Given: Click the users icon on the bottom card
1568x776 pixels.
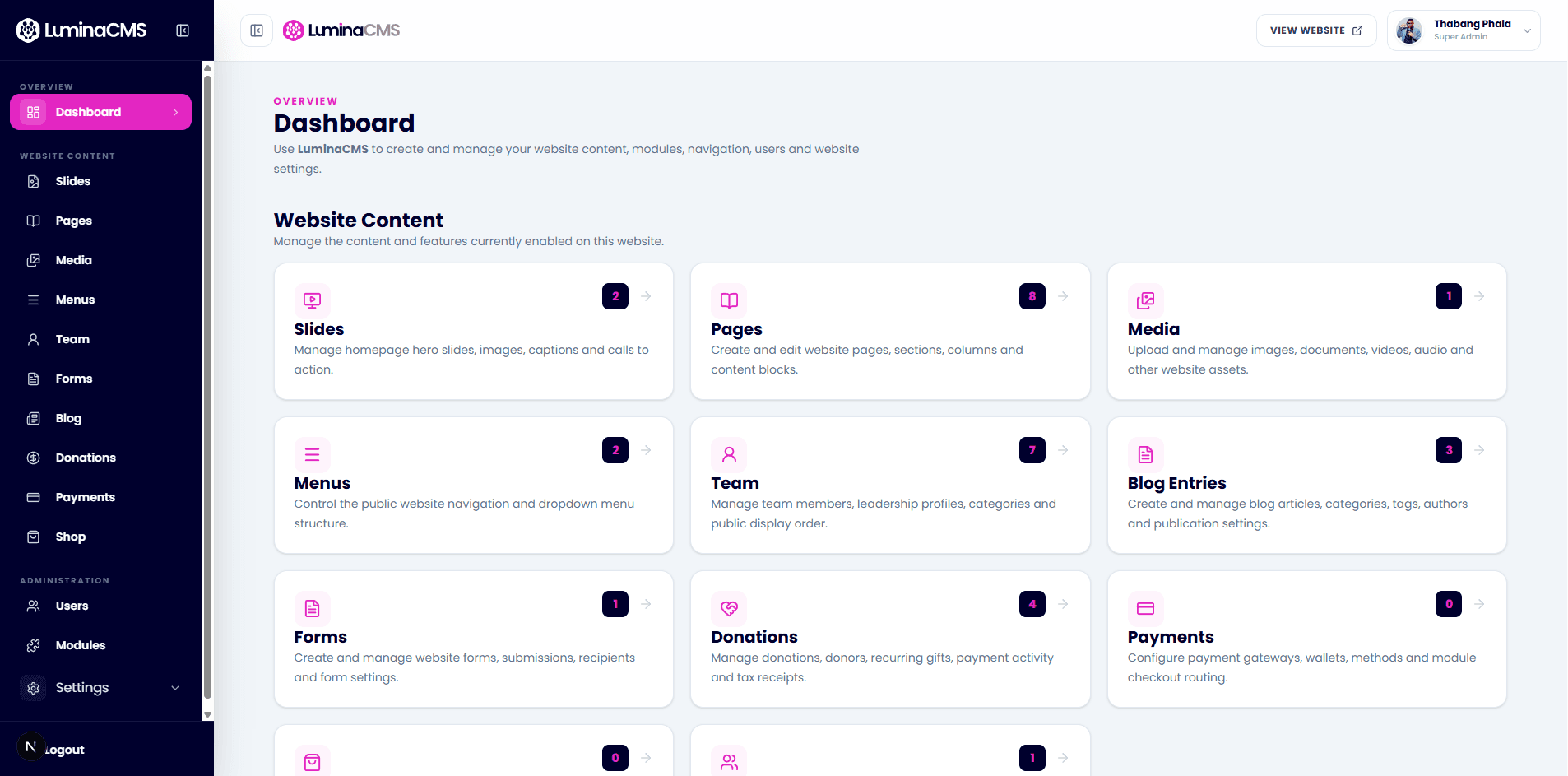Looking at the screenshot, I should (x=729, y=762).
